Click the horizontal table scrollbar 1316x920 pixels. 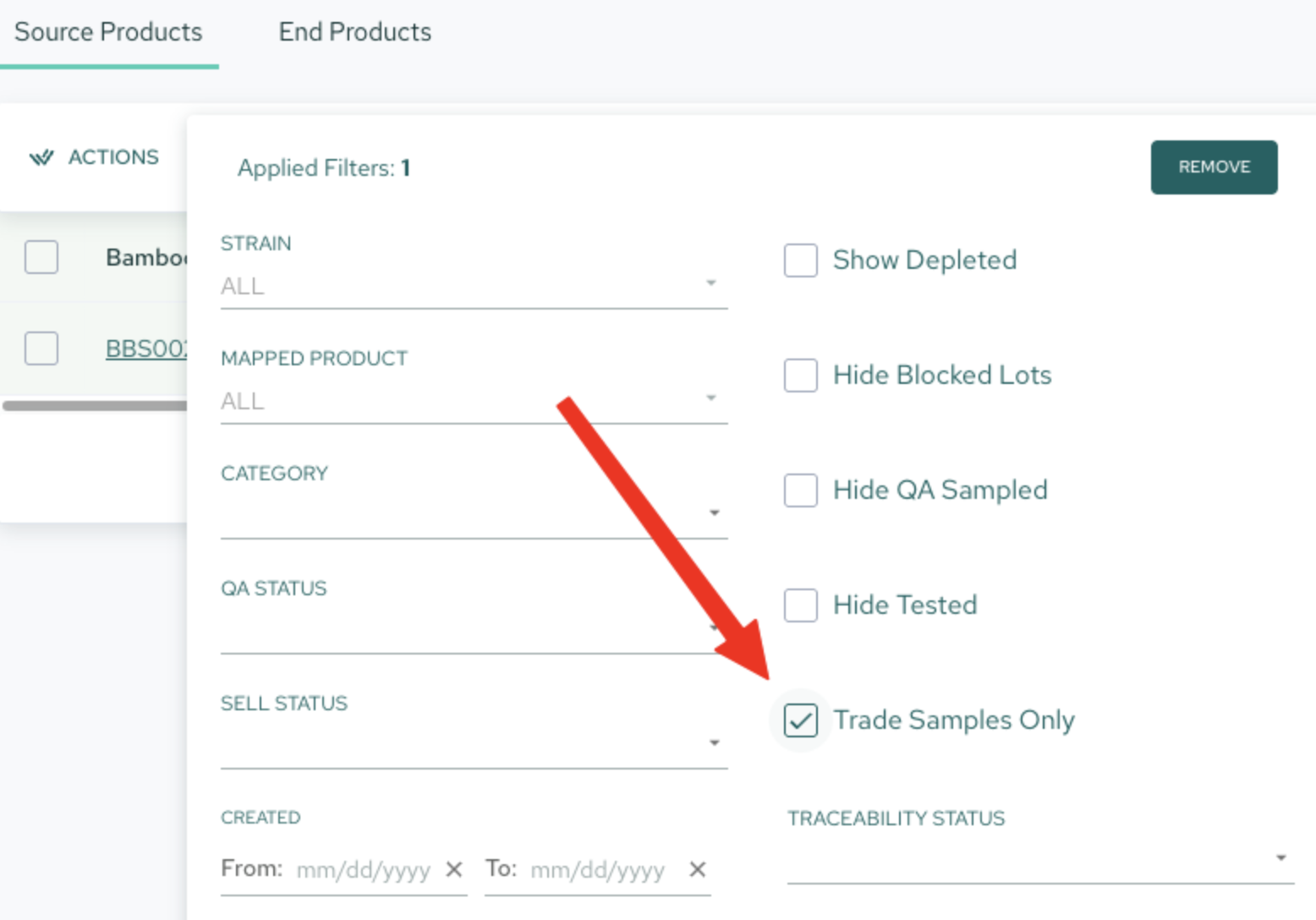point(95,406)
